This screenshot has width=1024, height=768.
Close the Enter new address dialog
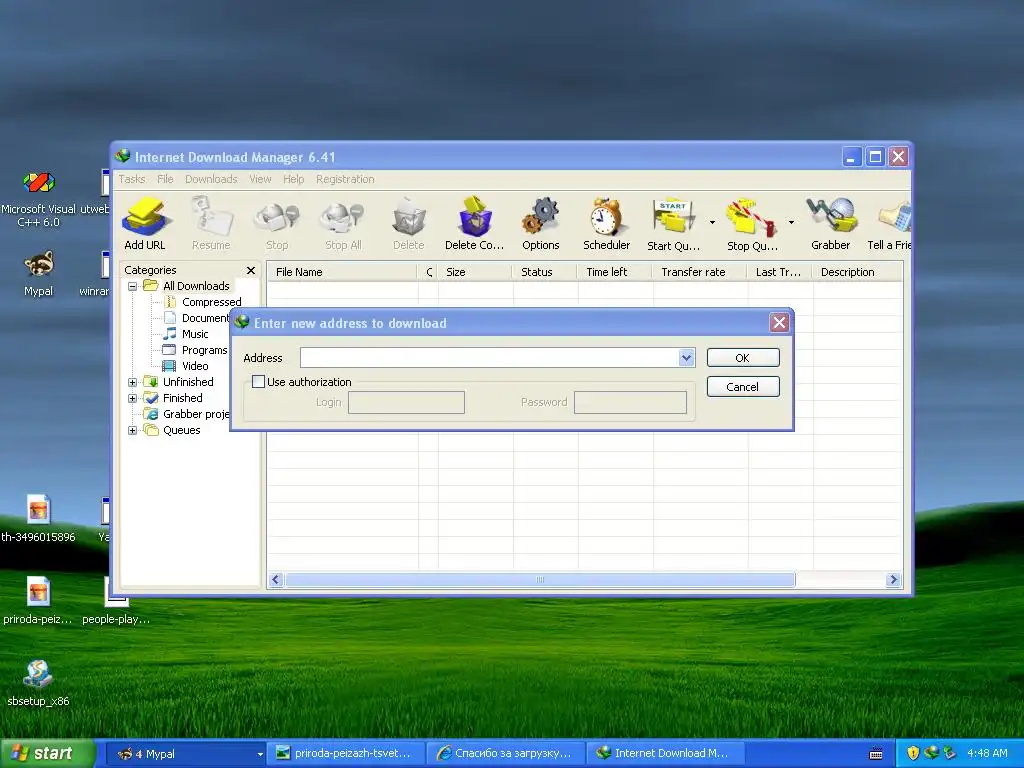(x=779, y=323)
